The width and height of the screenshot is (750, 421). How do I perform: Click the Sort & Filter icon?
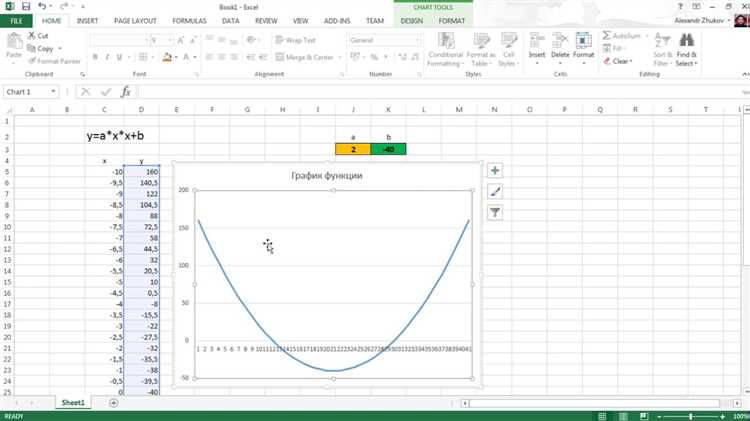point(662,40)
